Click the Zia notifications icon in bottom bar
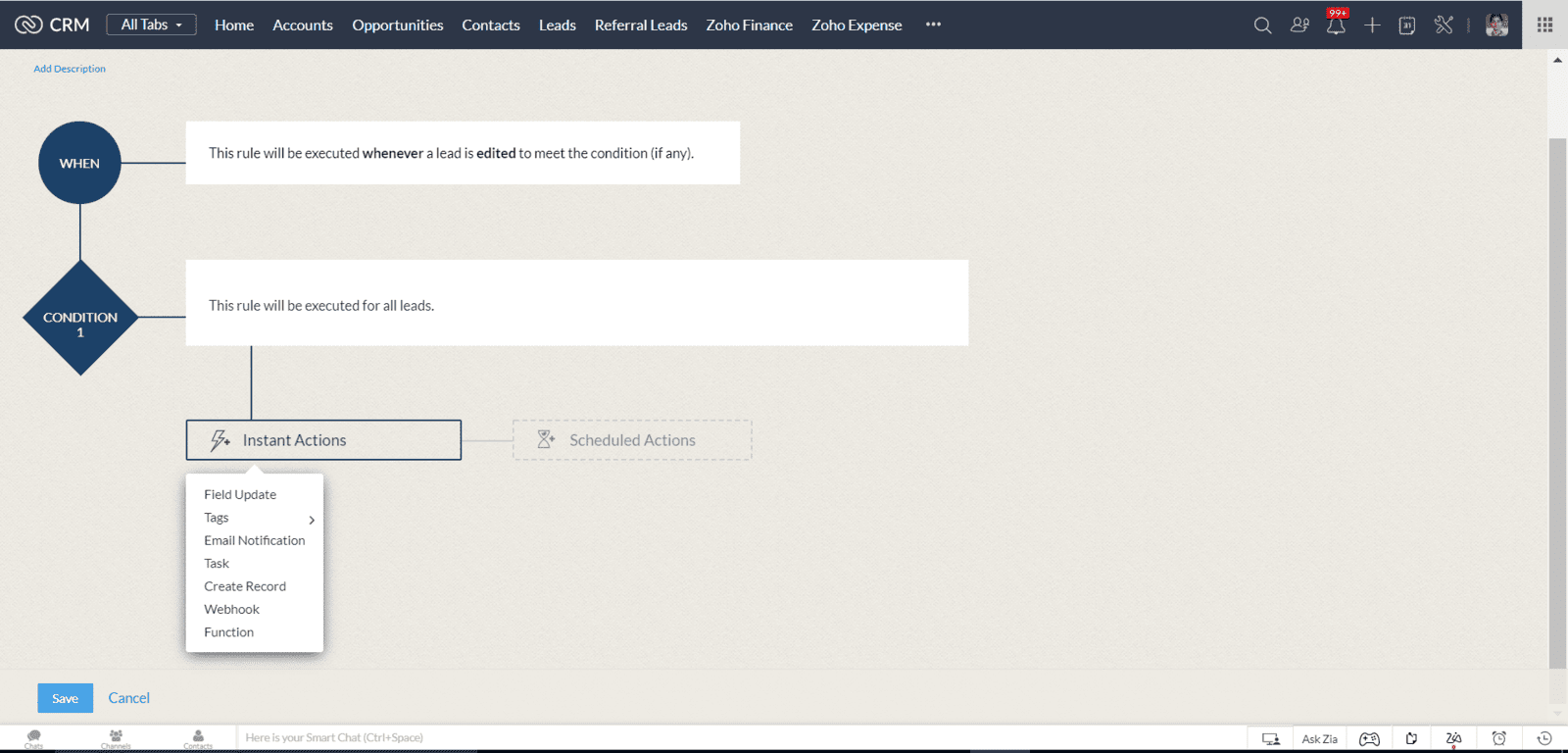Screen dimensions: 1568x753 (1453, 738)
